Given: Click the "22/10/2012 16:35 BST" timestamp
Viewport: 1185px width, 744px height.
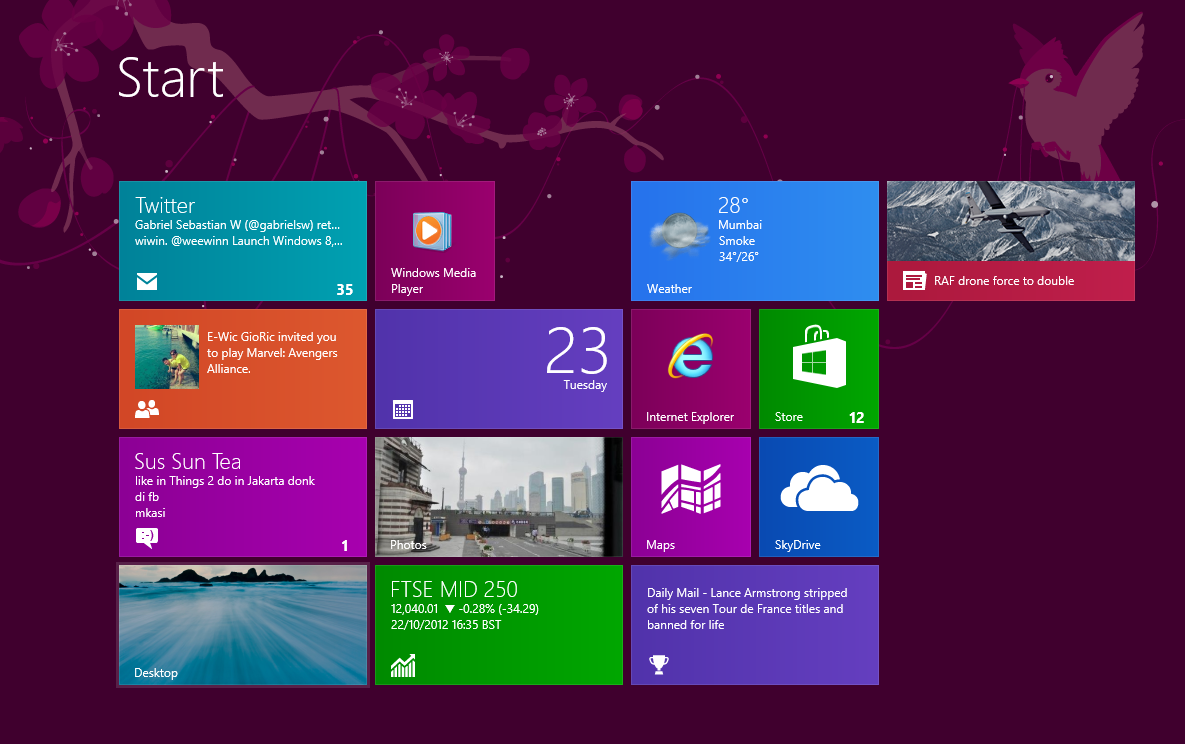Looking at the screenshot, I should click(x=446, y=625).
